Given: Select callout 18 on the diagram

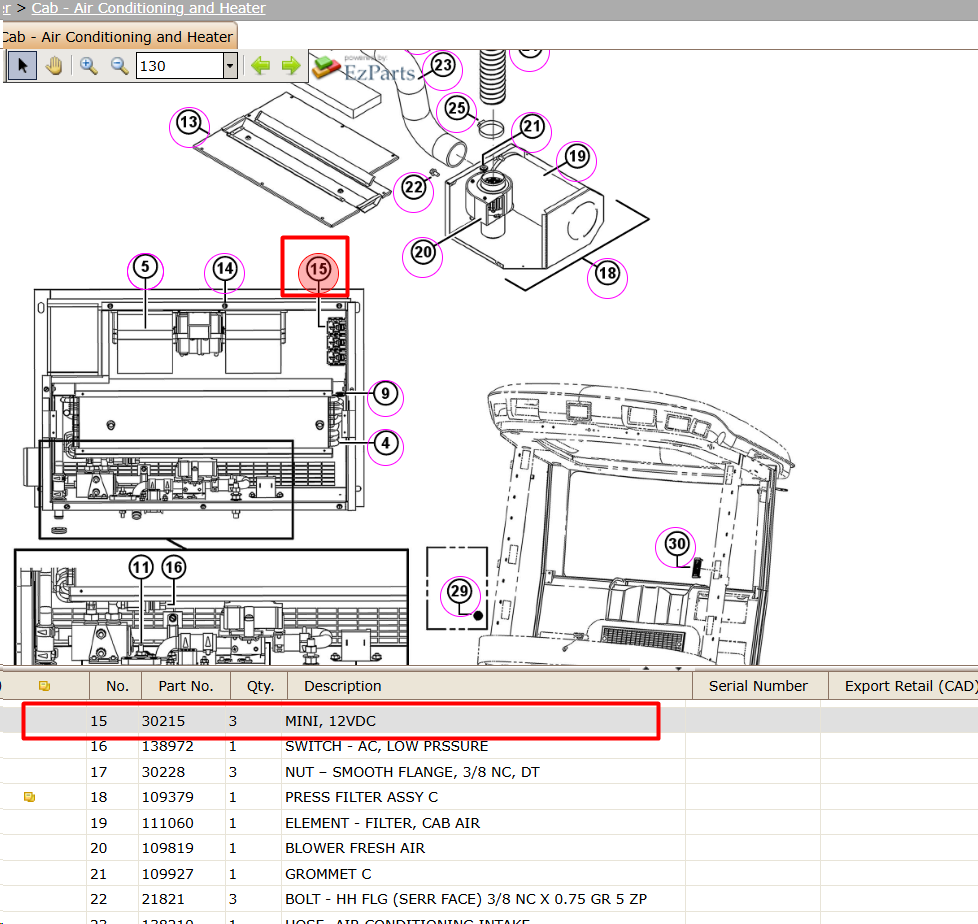Looking at the screenshot, I should click(607, 273).
